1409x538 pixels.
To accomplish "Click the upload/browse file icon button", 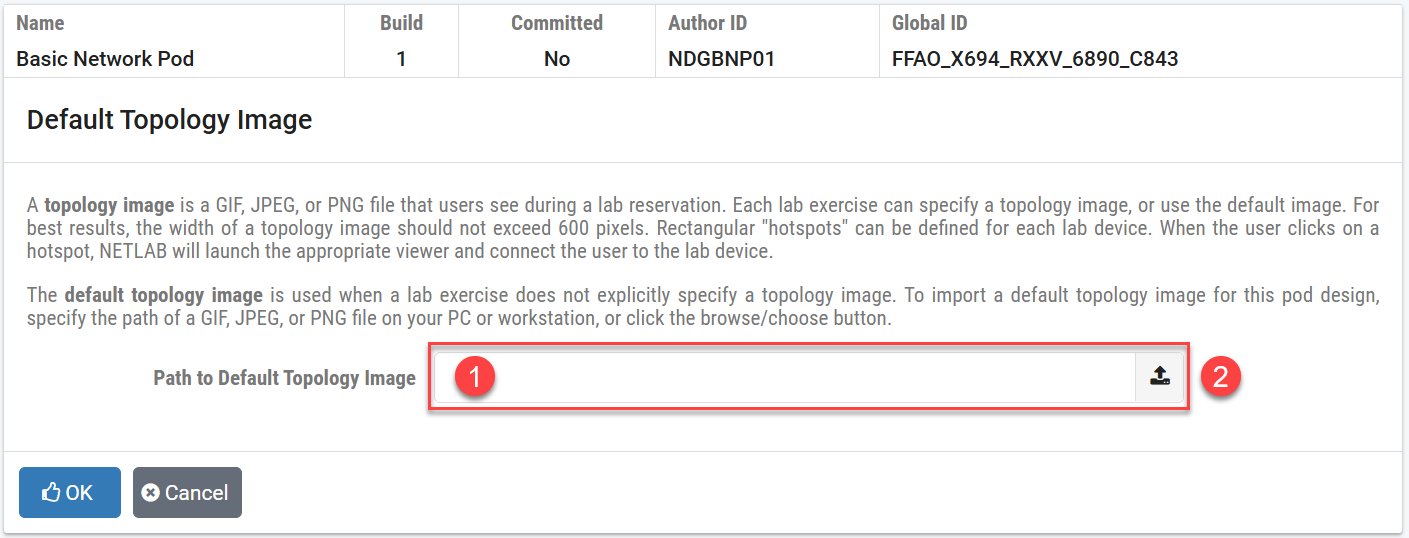I will [x=1159, y=377].
